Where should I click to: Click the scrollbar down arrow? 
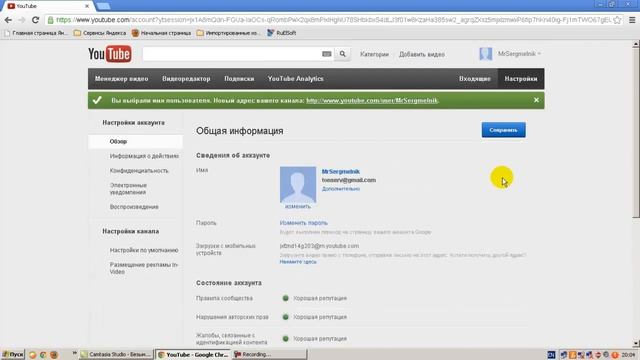pyautogui.click(x=636, y=344)
